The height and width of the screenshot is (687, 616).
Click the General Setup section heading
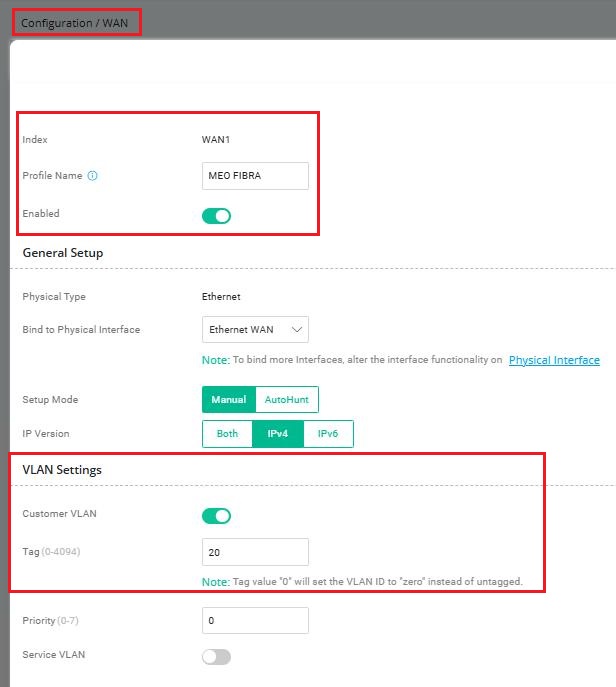pyautogui.click(x=63, y=253)
